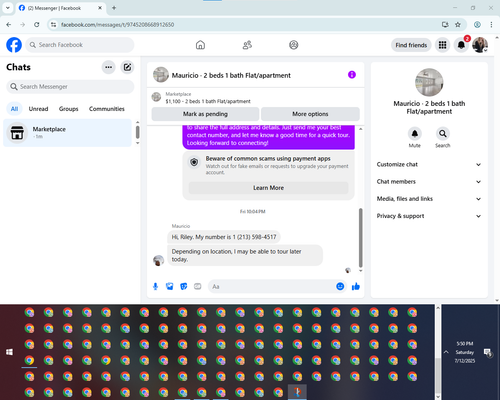Click Find friends button
This screenshot has width=500, height=400.
point(411,45)
